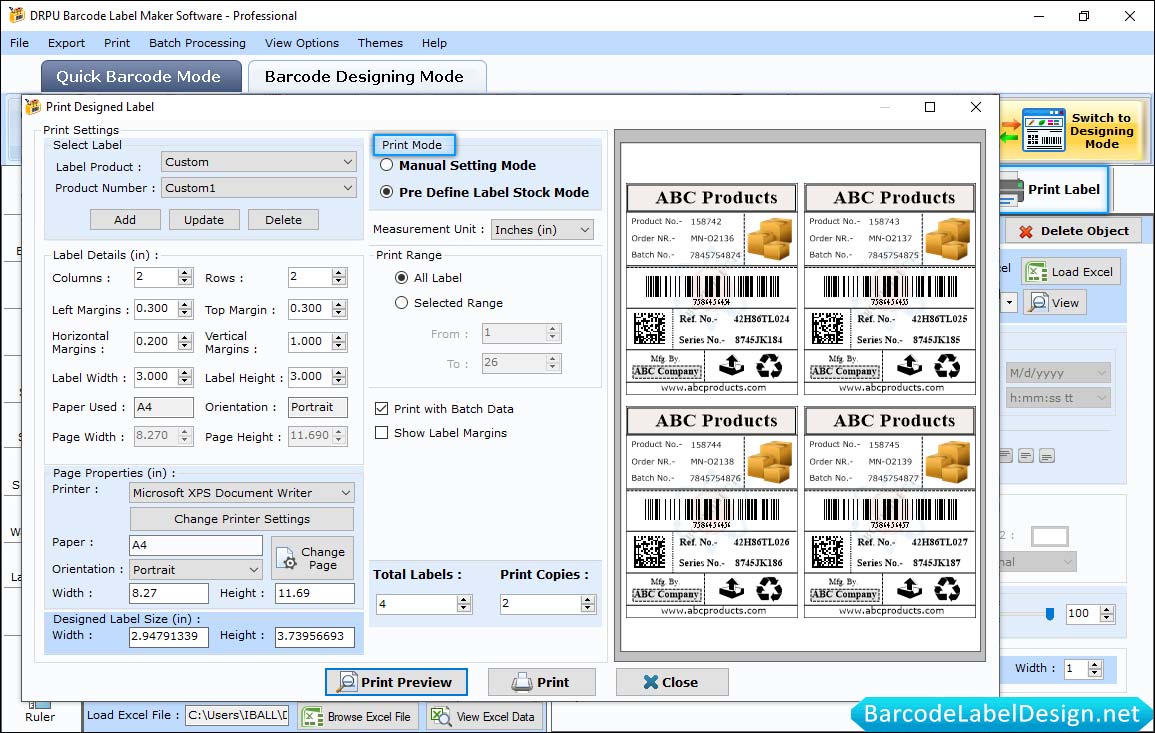Select Manual Setting Mode

pos(386,166)
